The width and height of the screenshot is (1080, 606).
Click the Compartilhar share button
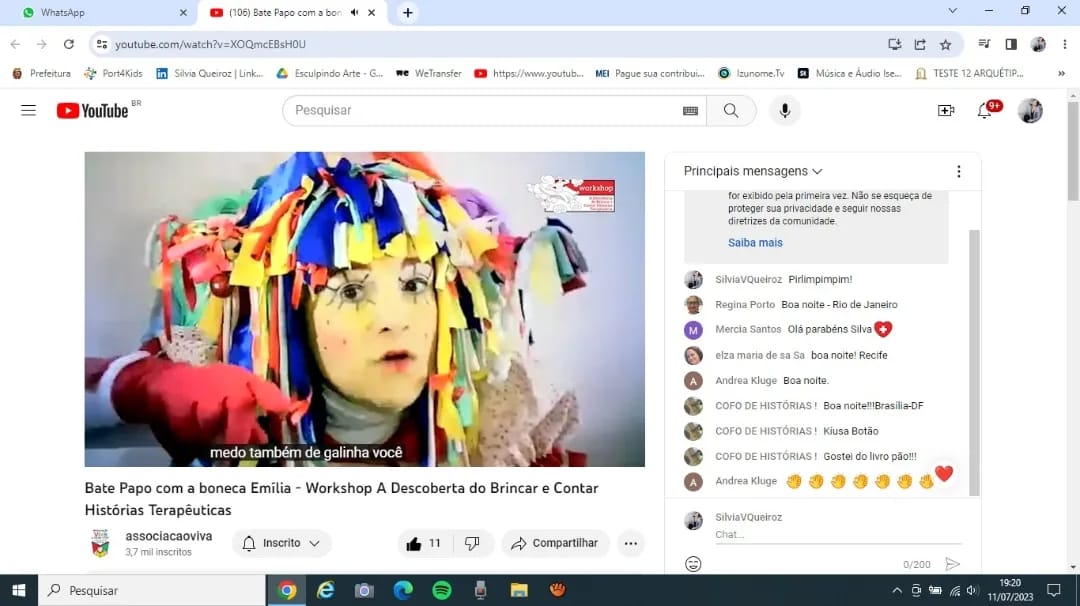[x=555, y=543]
